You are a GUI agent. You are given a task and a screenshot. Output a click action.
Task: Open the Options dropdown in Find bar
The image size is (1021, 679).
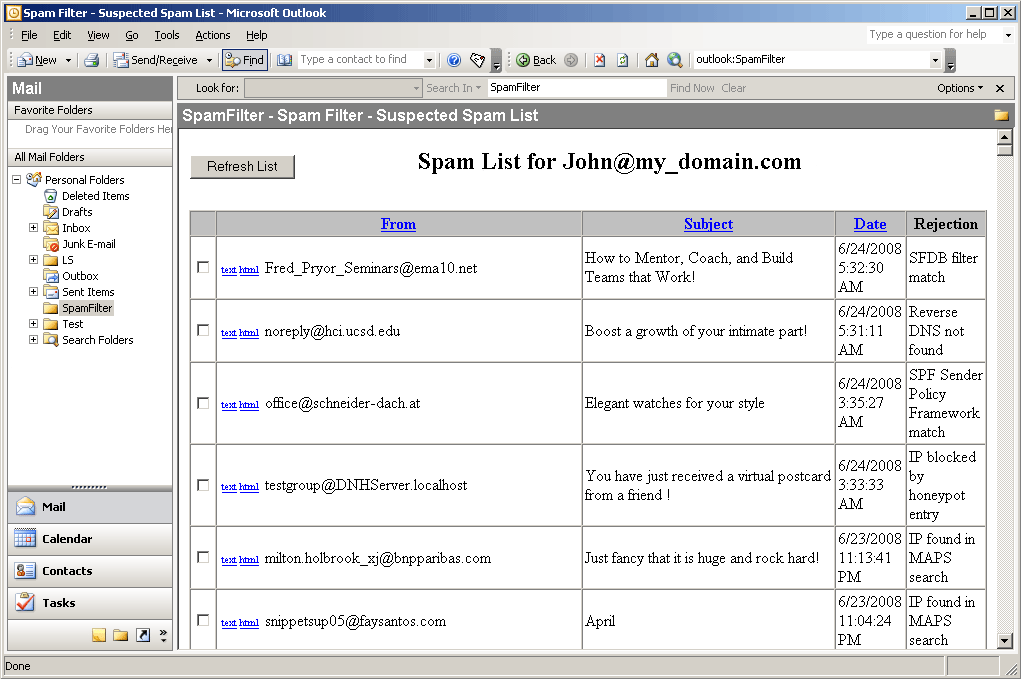960,88
